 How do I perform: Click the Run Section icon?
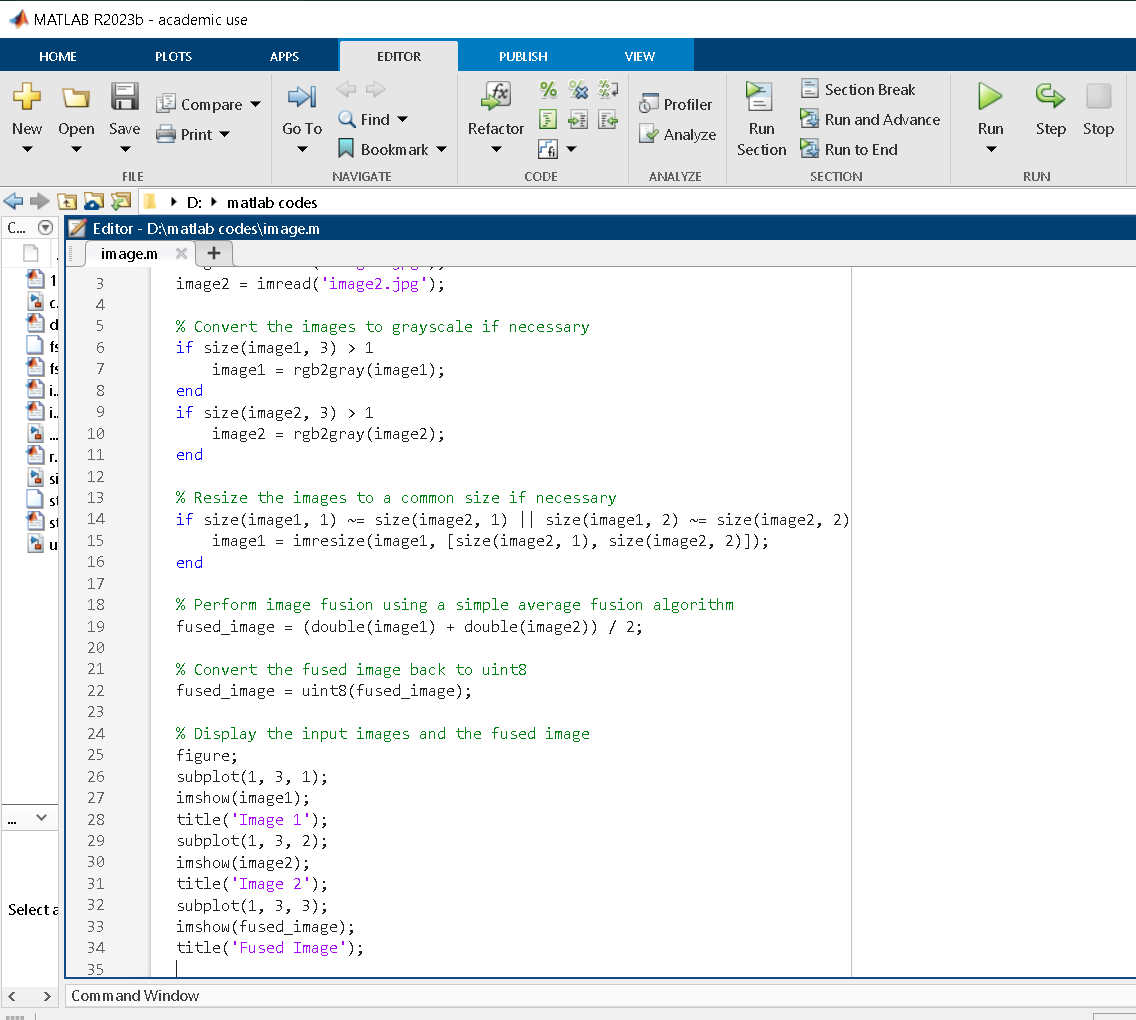(x=761, y=98)
